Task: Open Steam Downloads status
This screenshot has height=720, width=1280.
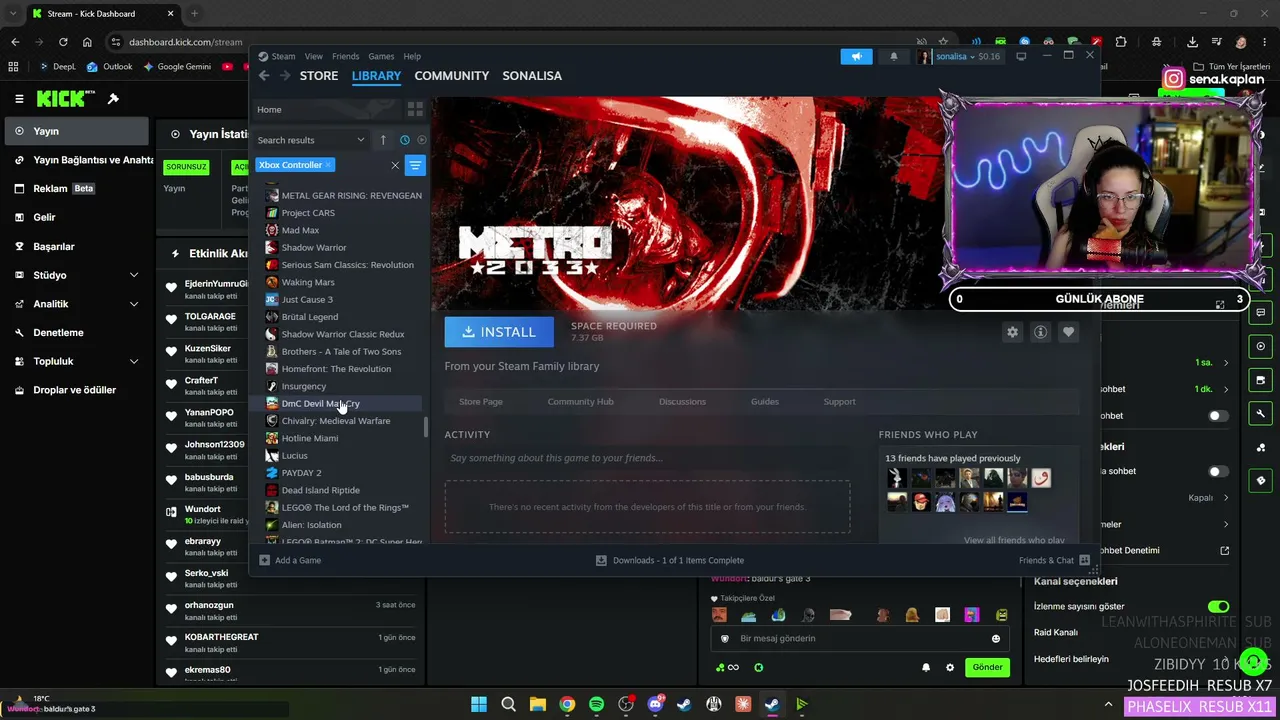Action: click(x=670, y=560)
